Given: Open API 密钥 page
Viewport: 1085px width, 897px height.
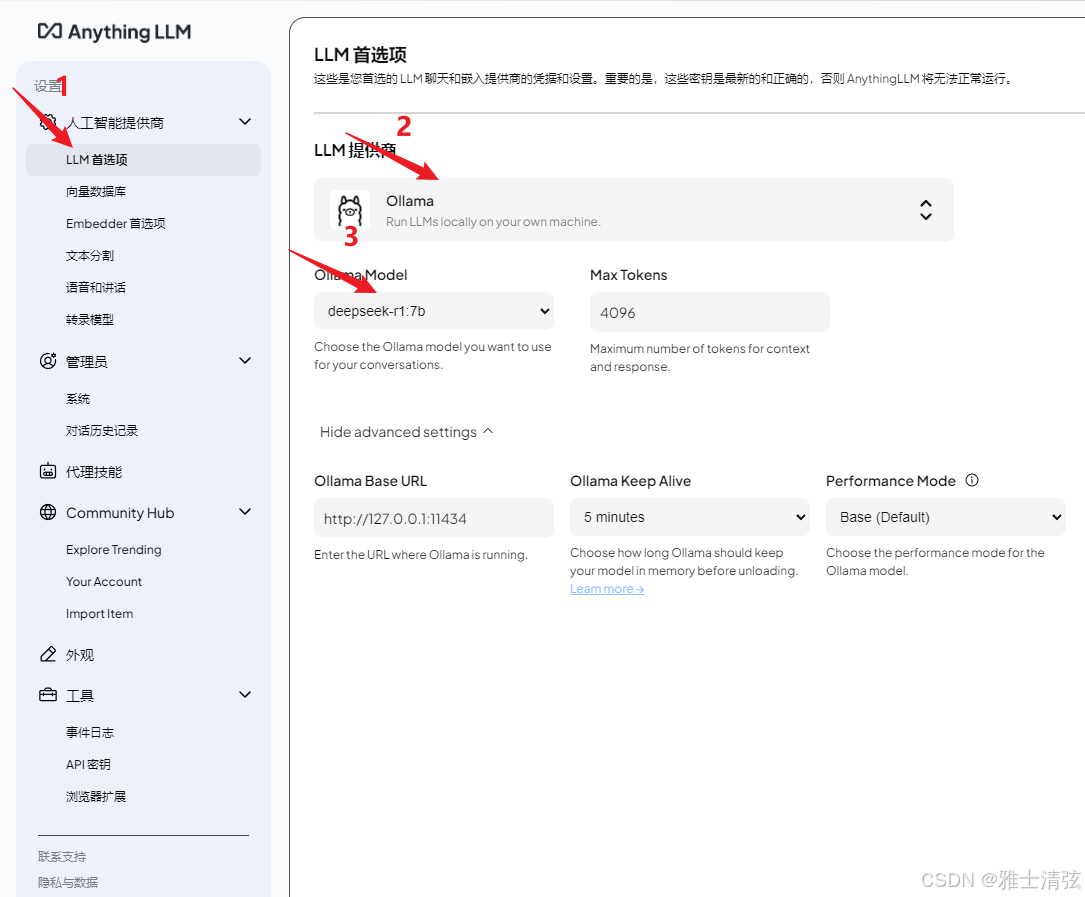Looking at the screenshot, I should point(88,764).
